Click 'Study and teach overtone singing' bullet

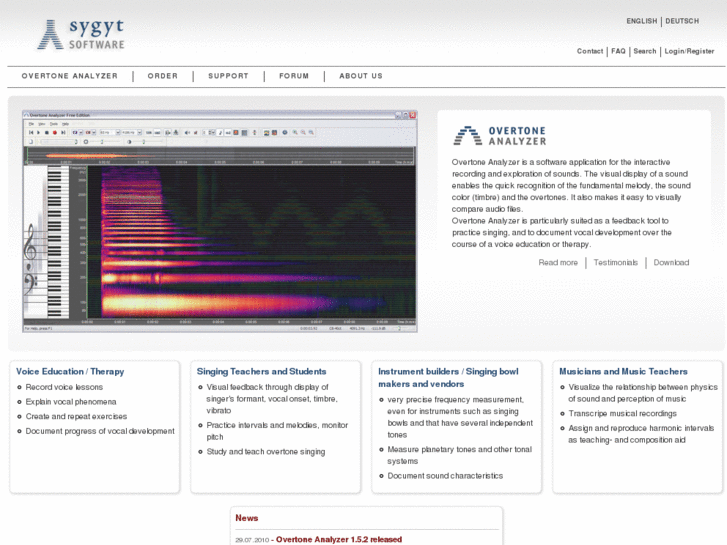266,452
